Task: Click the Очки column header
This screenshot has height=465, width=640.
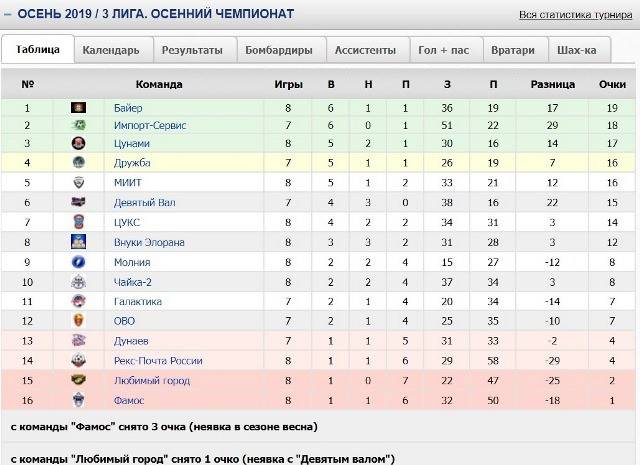Action: click(x=612, y=84)
